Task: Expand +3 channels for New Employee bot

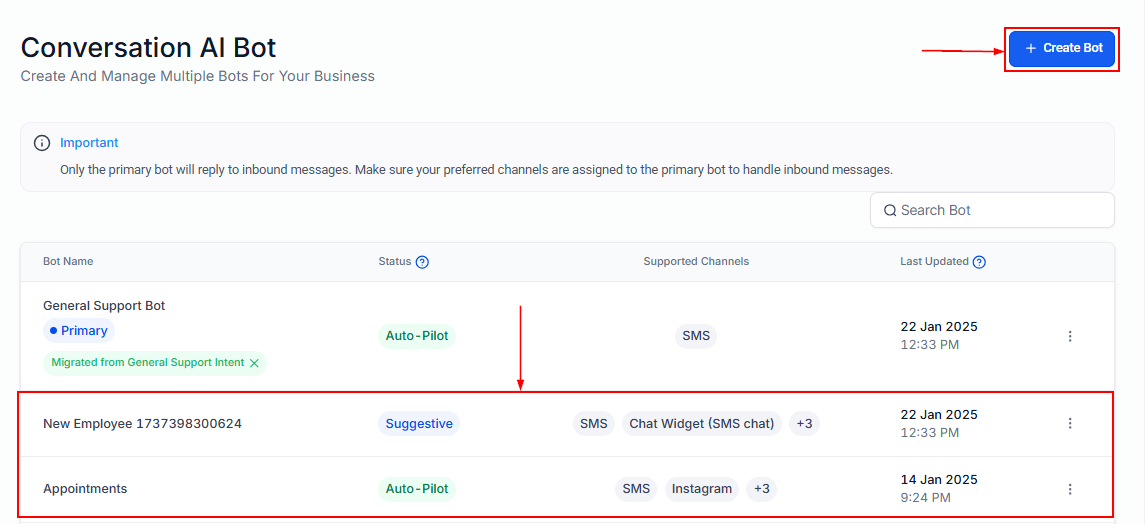Action: pyautogui.click(x=804, y=423)
